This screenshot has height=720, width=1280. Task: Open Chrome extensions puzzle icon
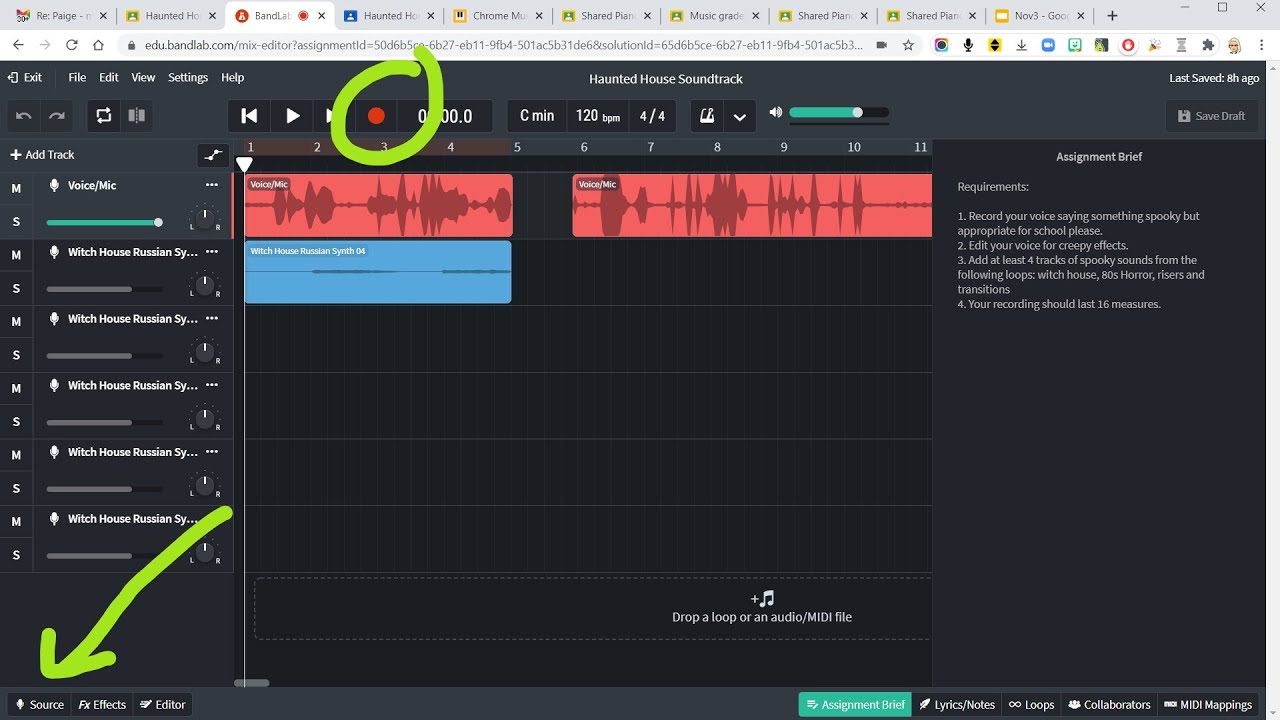point(1208,45)
